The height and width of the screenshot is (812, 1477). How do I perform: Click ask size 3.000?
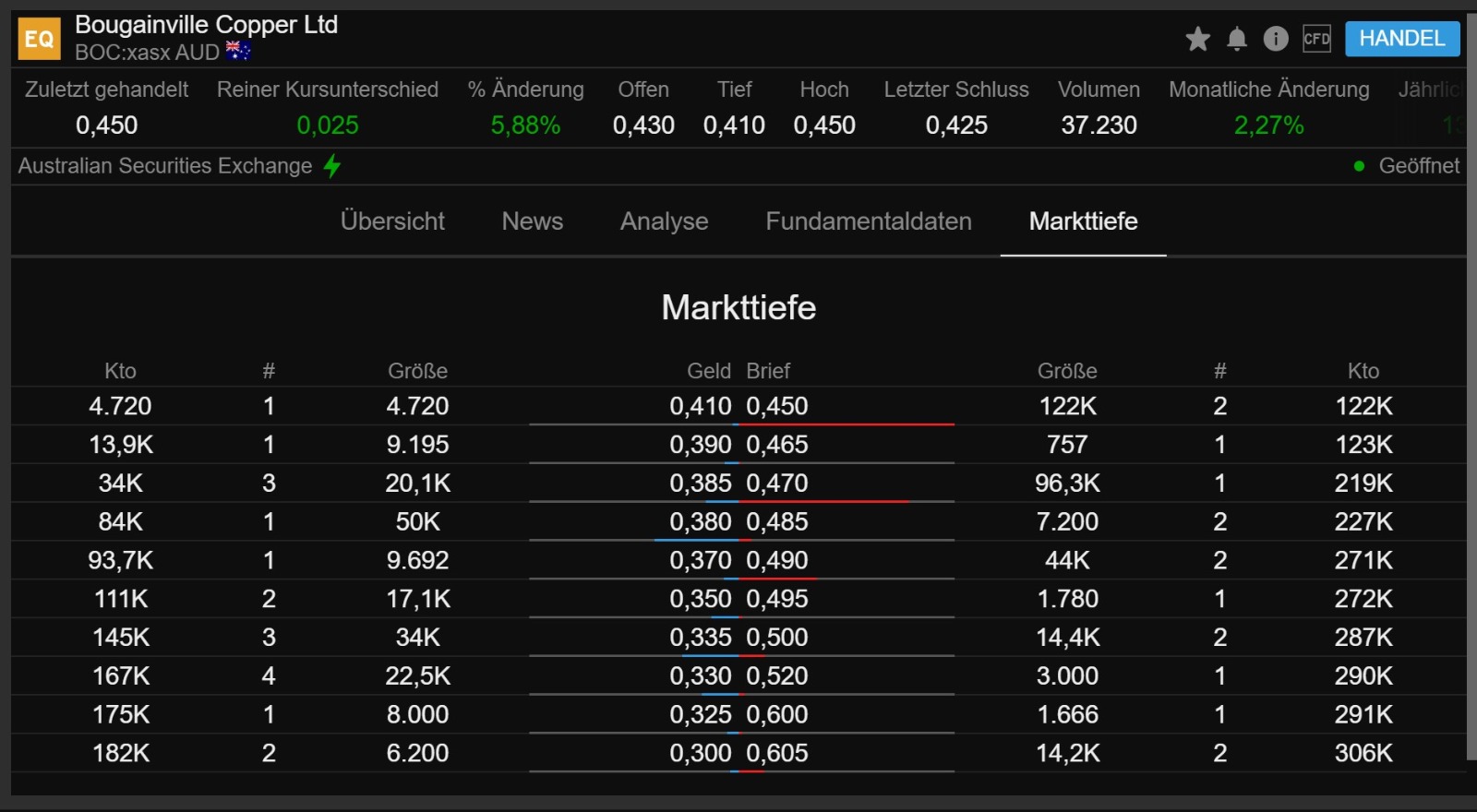1067,676
